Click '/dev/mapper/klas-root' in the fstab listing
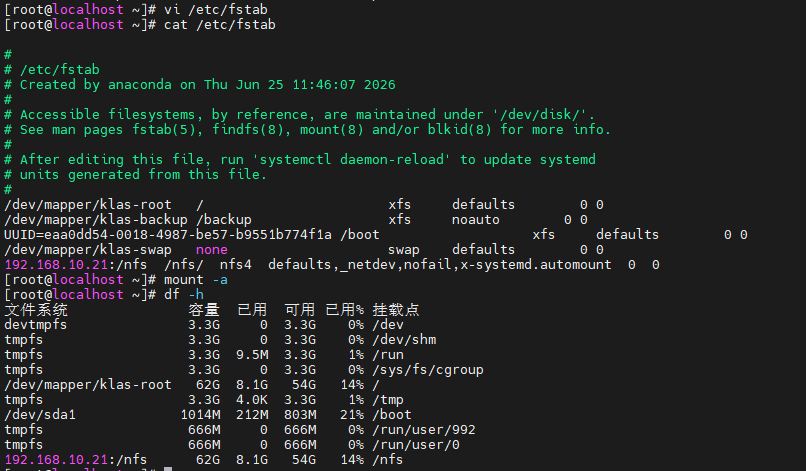Screen dimensions: 806x471 pos(88,205)
